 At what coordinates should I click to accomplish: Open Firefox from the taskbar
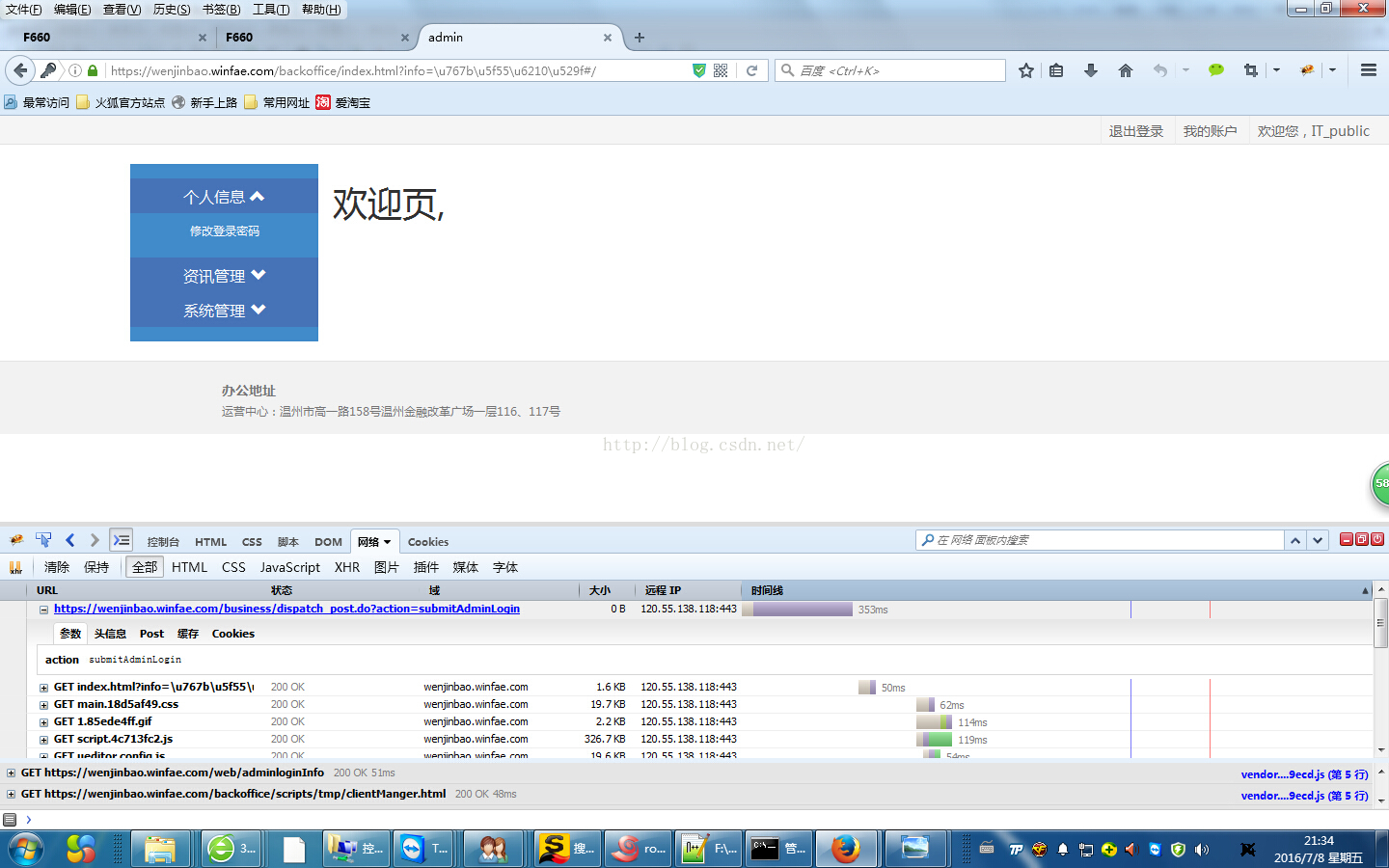pyautogui.click(x=846, y=850)
